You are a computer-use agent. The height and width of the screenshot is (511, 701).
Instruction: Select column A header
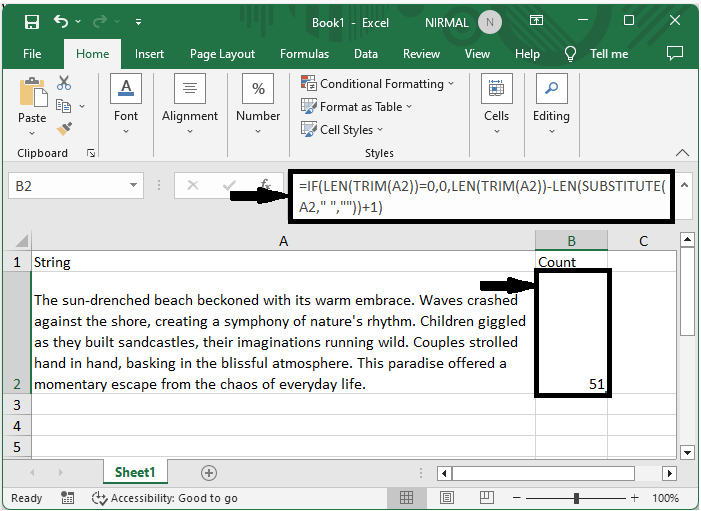tap(283, 241)
